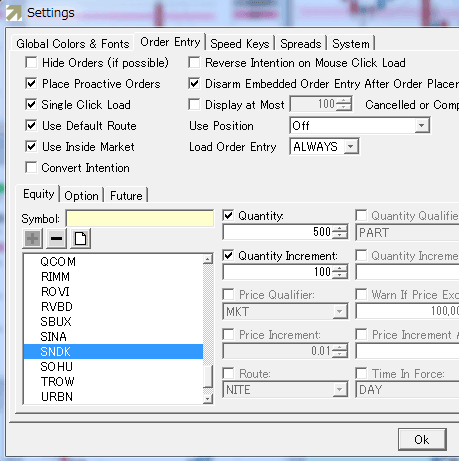
Task: Enable Convert Intention checkbox
Action: coord(31,167)
